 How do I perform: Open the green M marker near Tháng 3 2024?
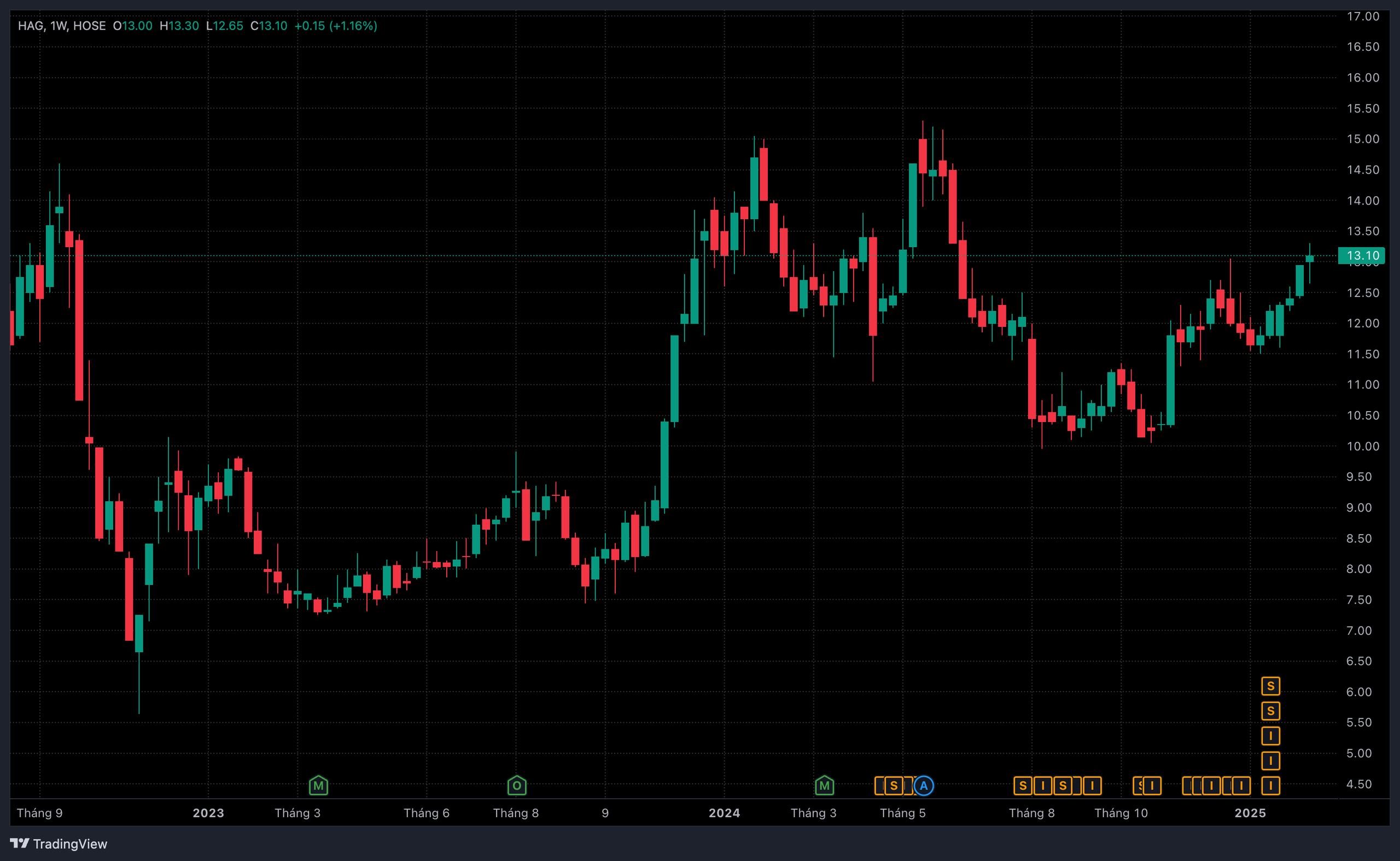pos(824,785)
